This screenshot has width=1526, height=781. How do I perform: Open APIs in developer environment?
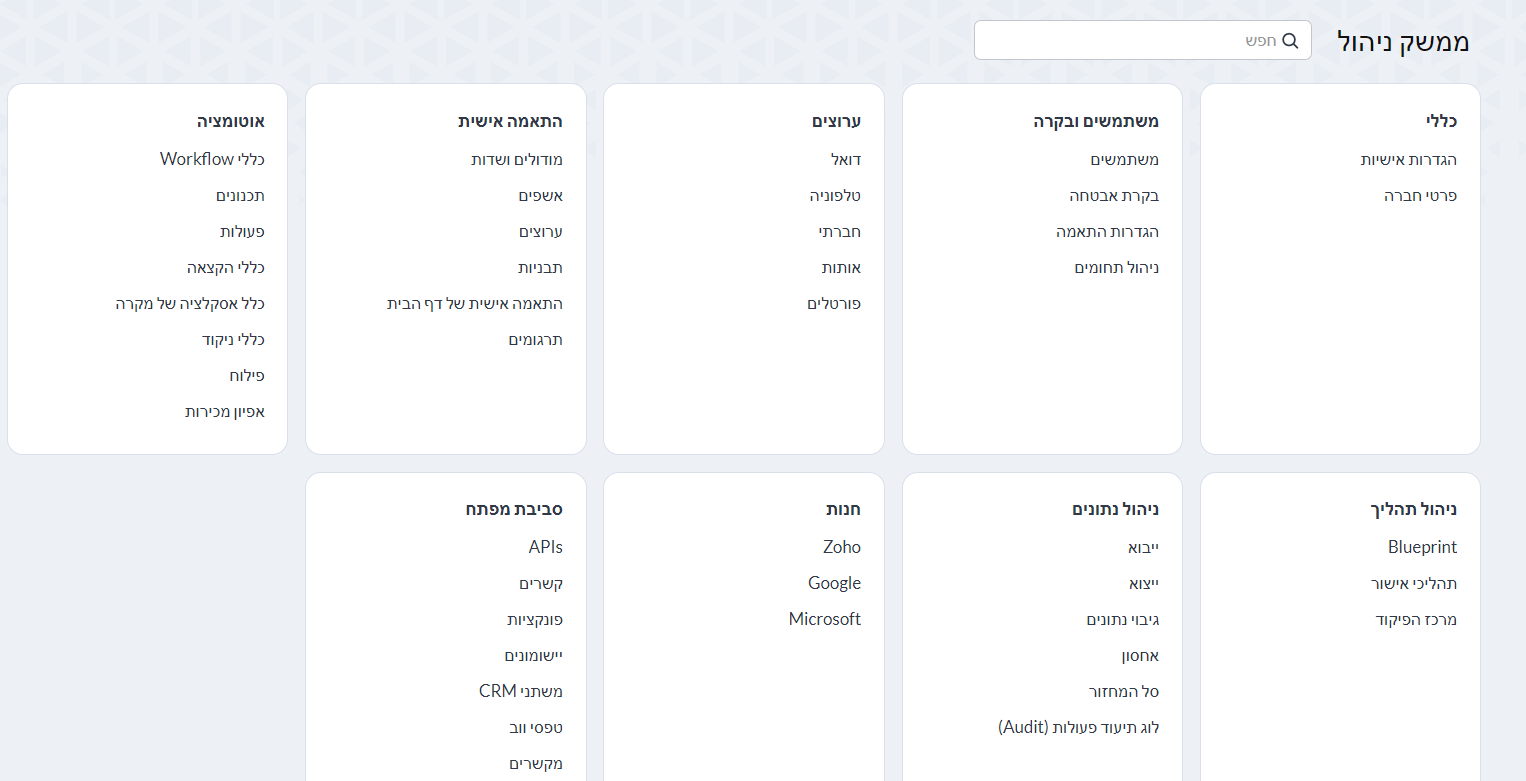click(x=545, y=548)
